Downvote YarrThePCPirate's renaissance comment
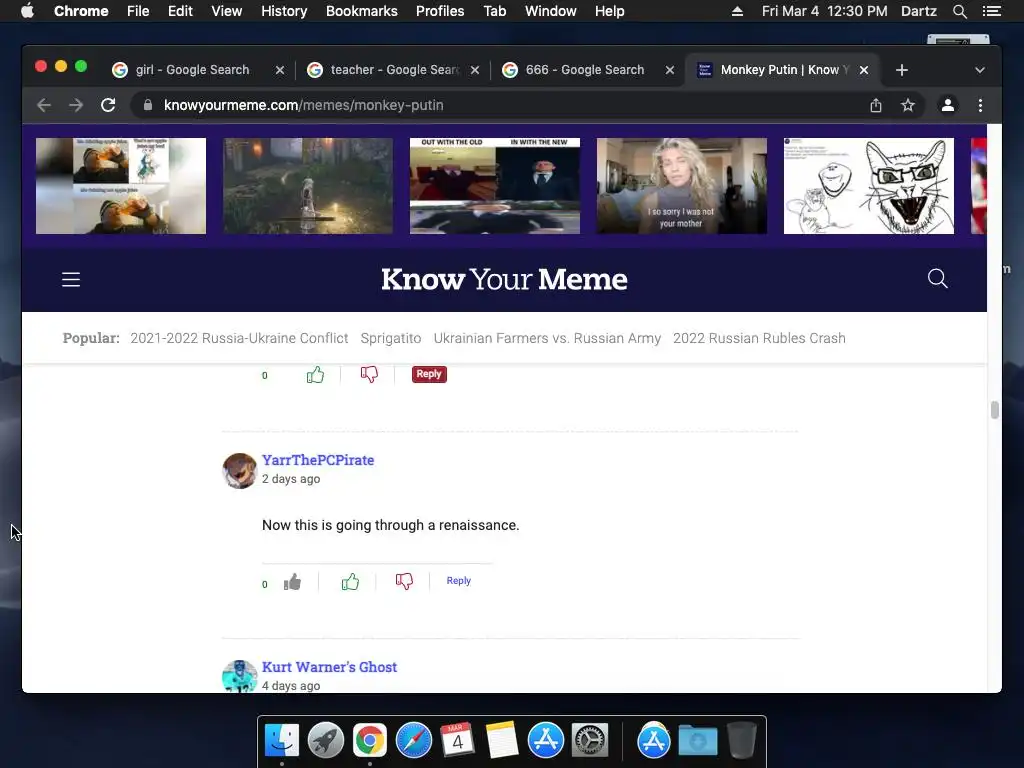 tap(404, 581)
